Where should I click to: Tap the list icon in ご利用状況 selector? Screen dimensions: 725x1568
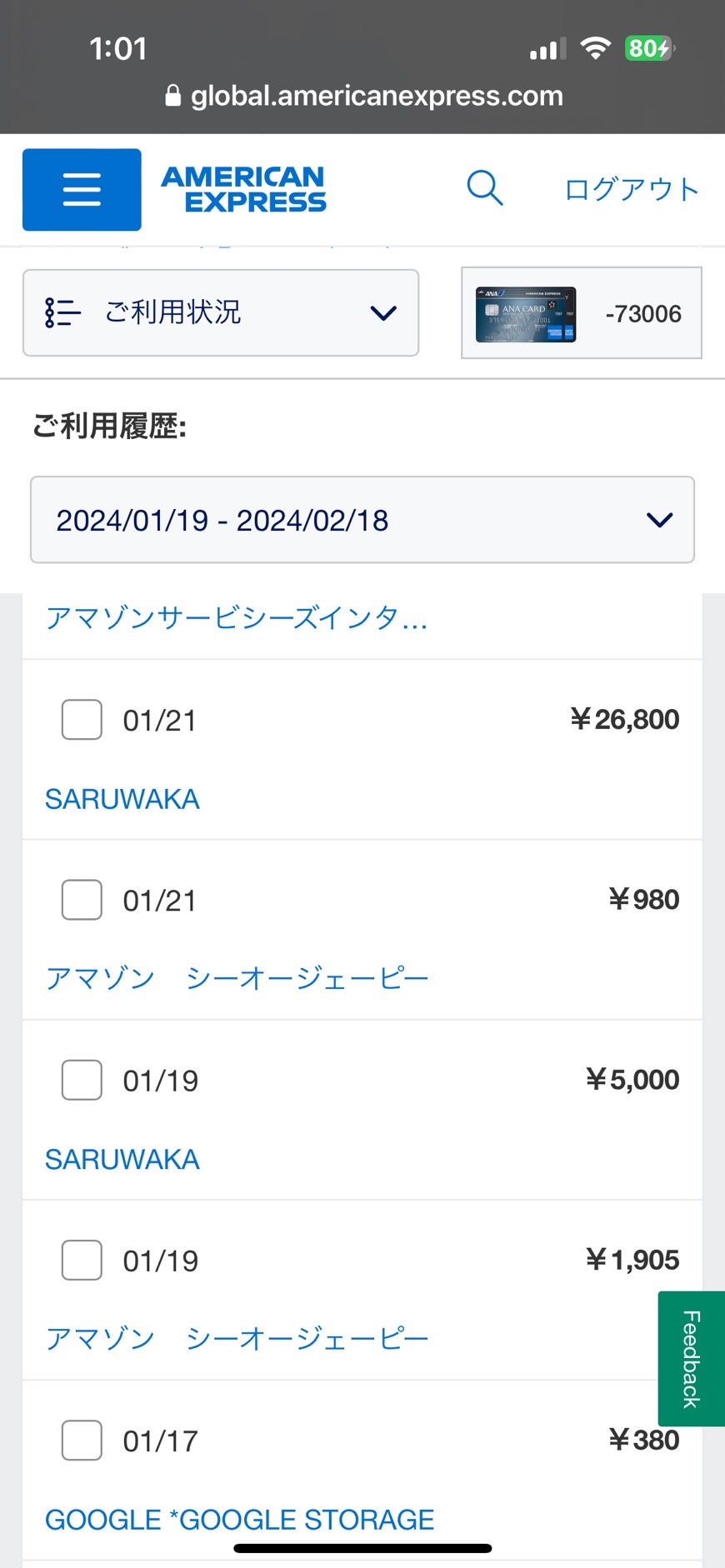(62, 312)
